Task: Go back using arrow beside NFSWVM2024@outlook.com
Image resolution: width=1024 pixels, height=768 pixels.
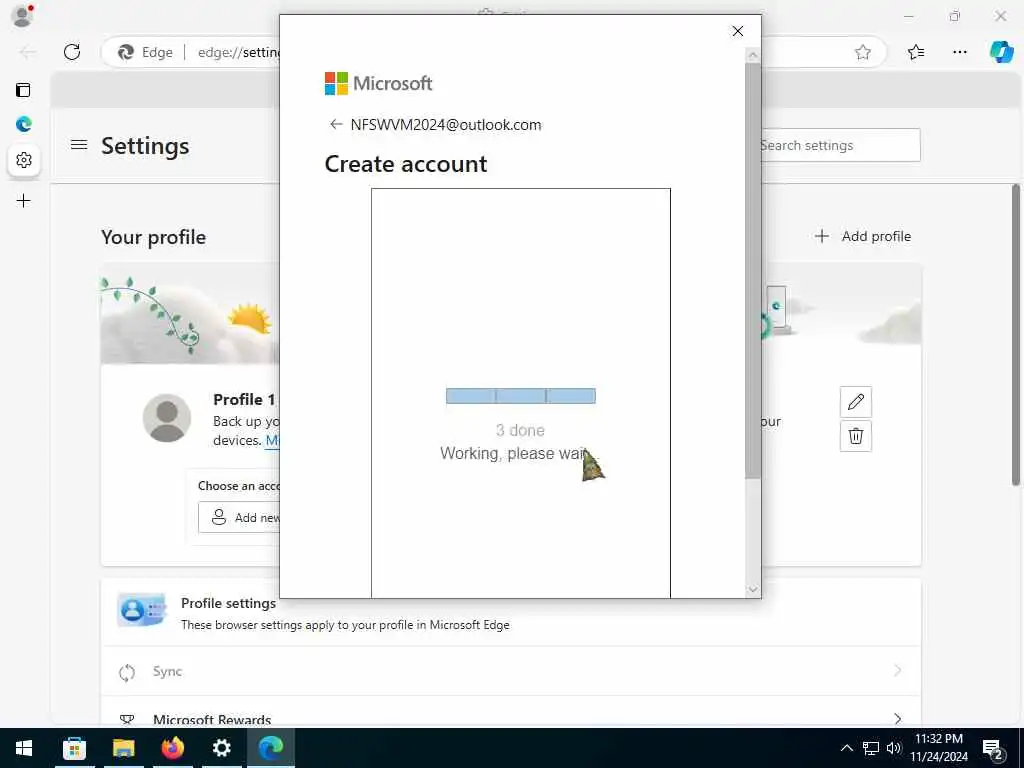Action: [336, 124]
